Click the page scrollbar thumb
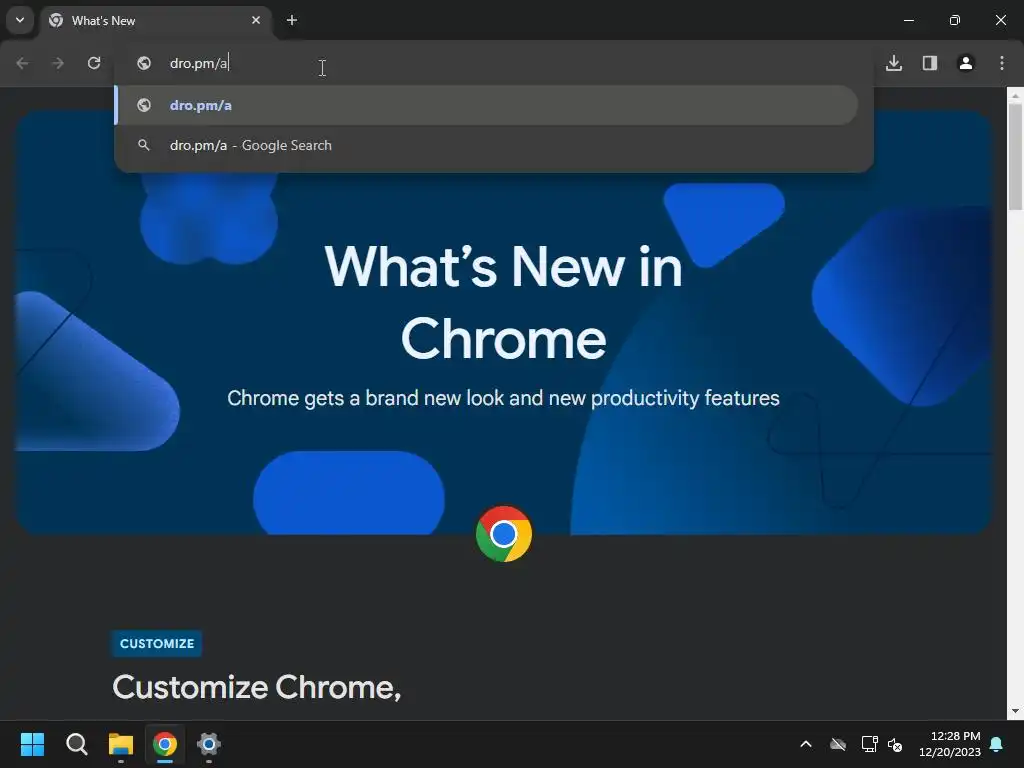This screenshot has height=768, width=1024. point(1015,157)
